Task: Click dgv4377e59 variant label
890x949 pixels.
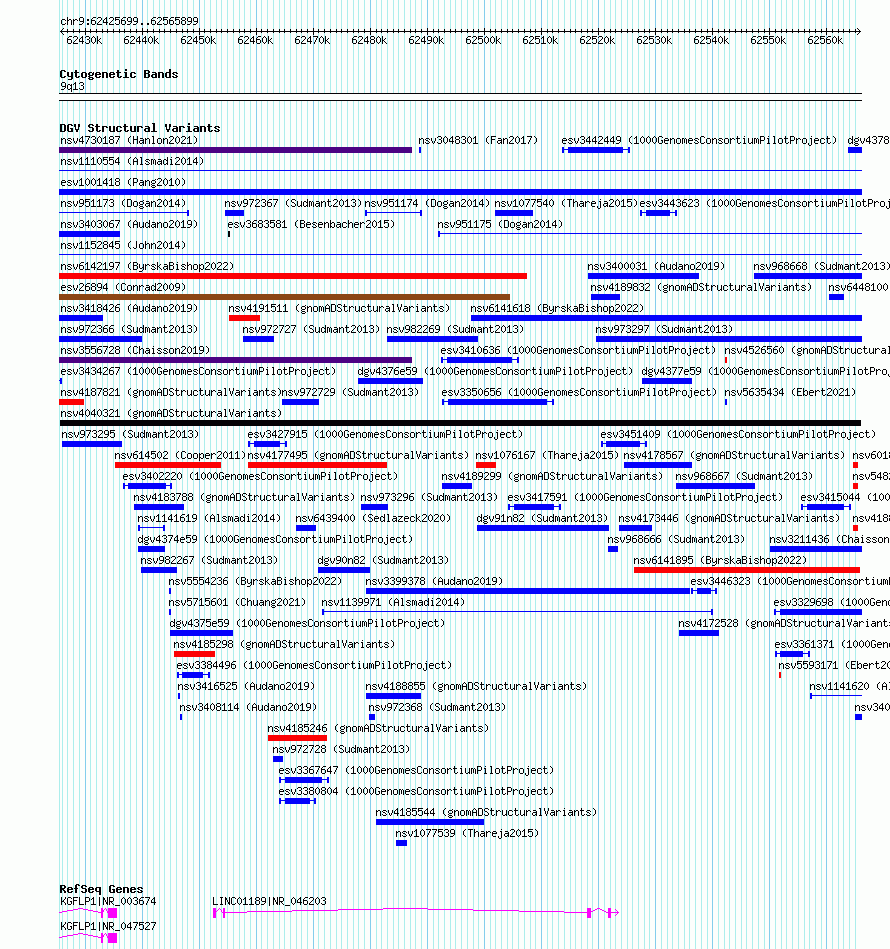Action: [765, 372]
